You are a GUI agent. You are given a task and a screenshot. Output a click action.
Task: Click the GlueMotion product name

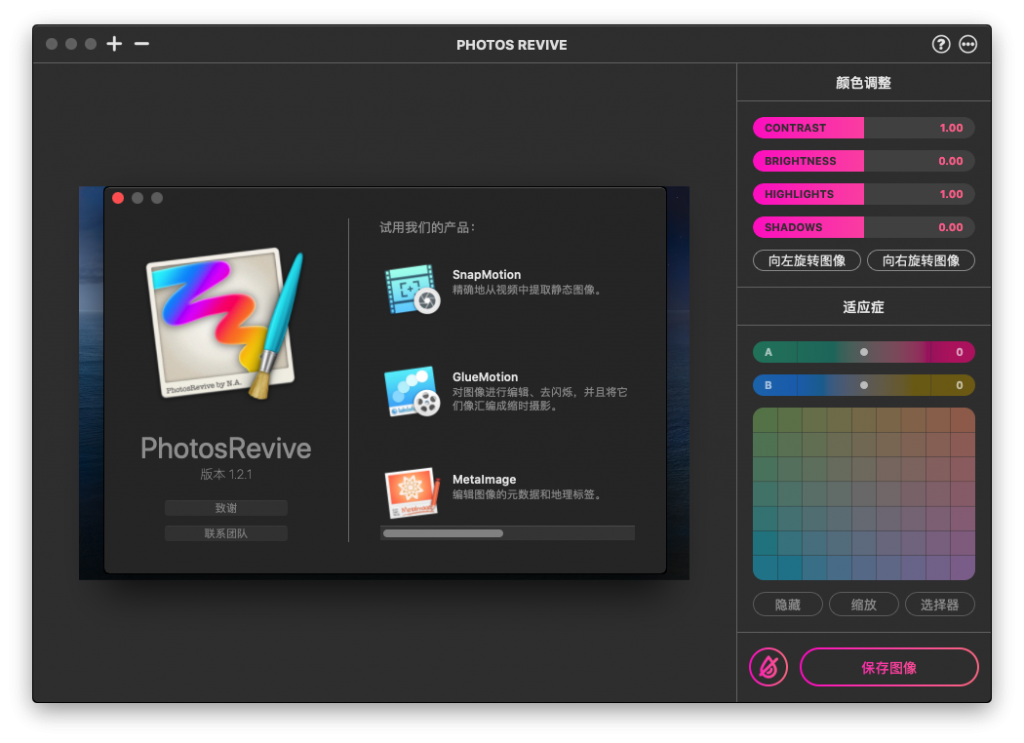(485, 377)
